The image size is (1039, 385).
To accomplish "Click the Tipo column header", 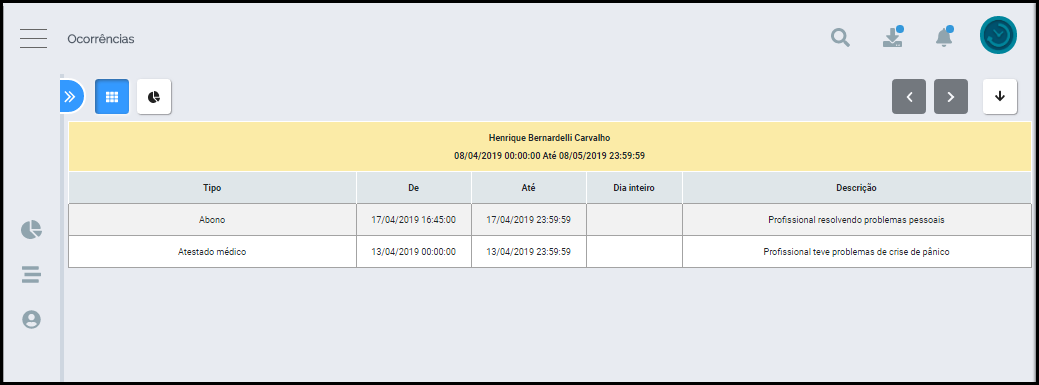I will (x=212, y=188).
